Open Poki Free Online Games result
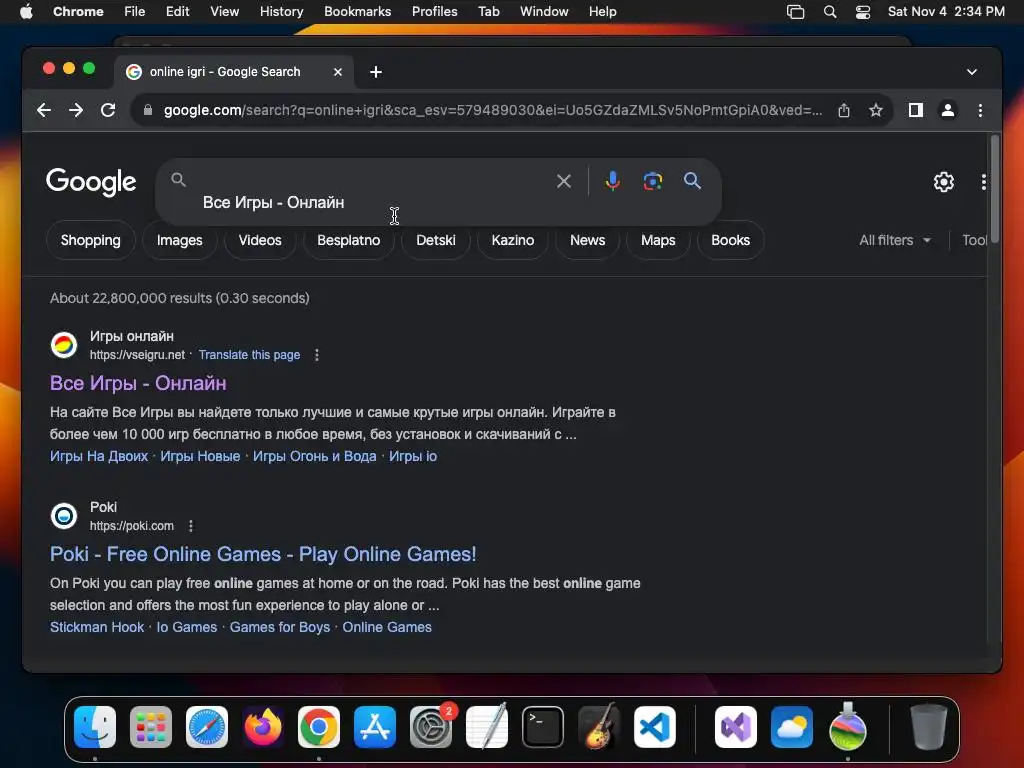The width and height of the screenshot is (1024, 768). 263,554
